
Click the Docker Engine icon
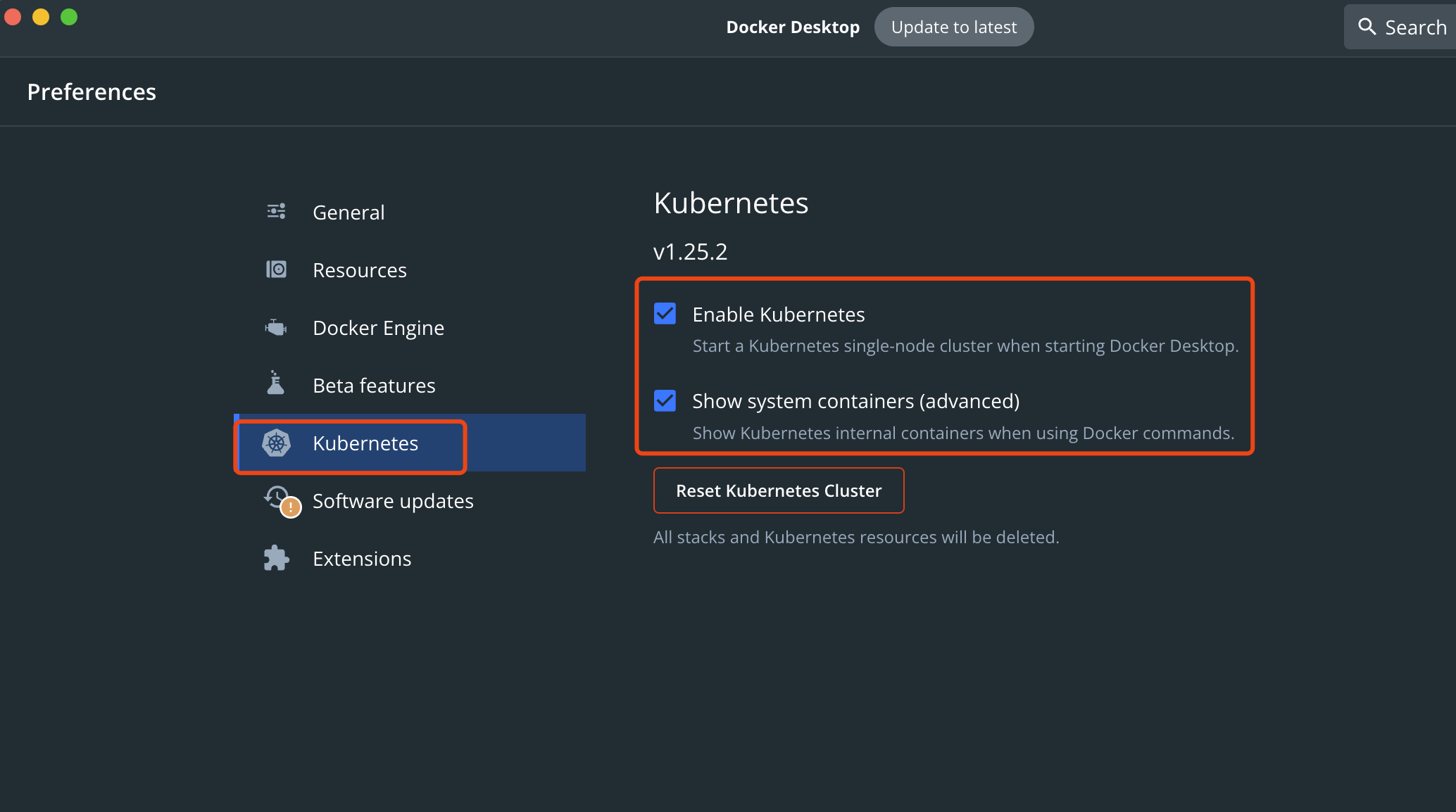[x=276, y=327]
